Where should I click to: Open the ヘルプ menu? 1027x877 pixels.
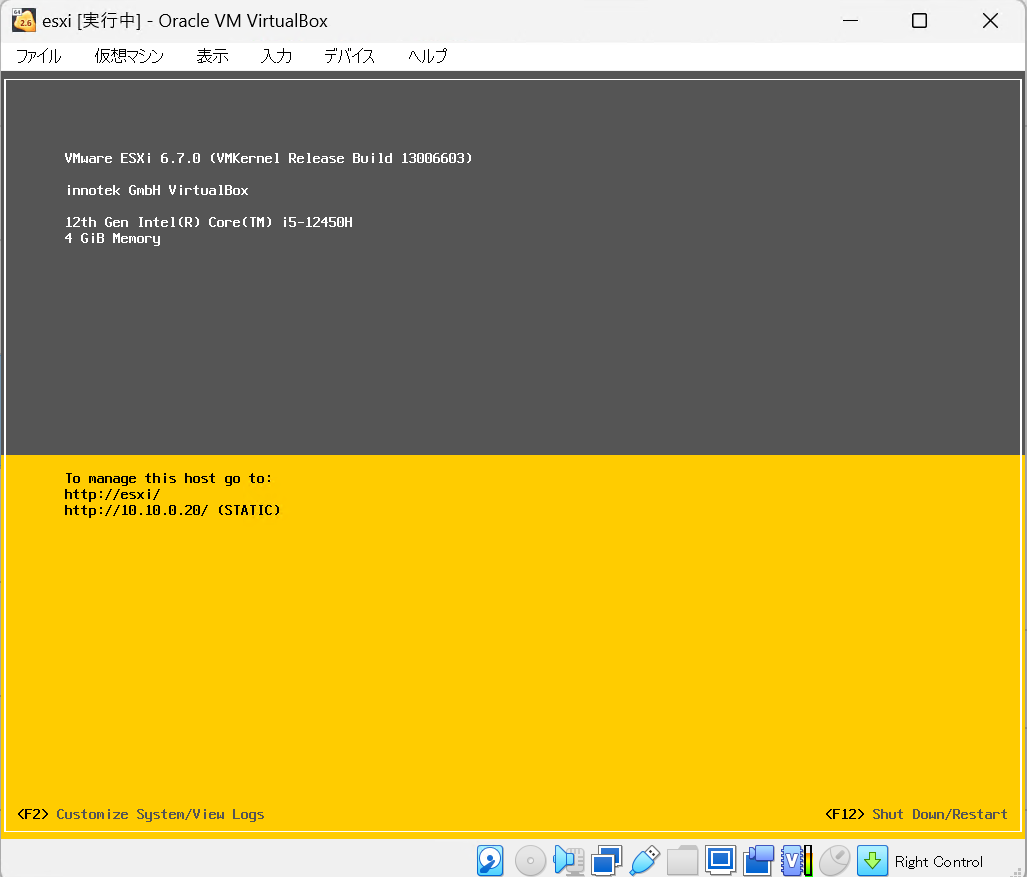(428, 56)
